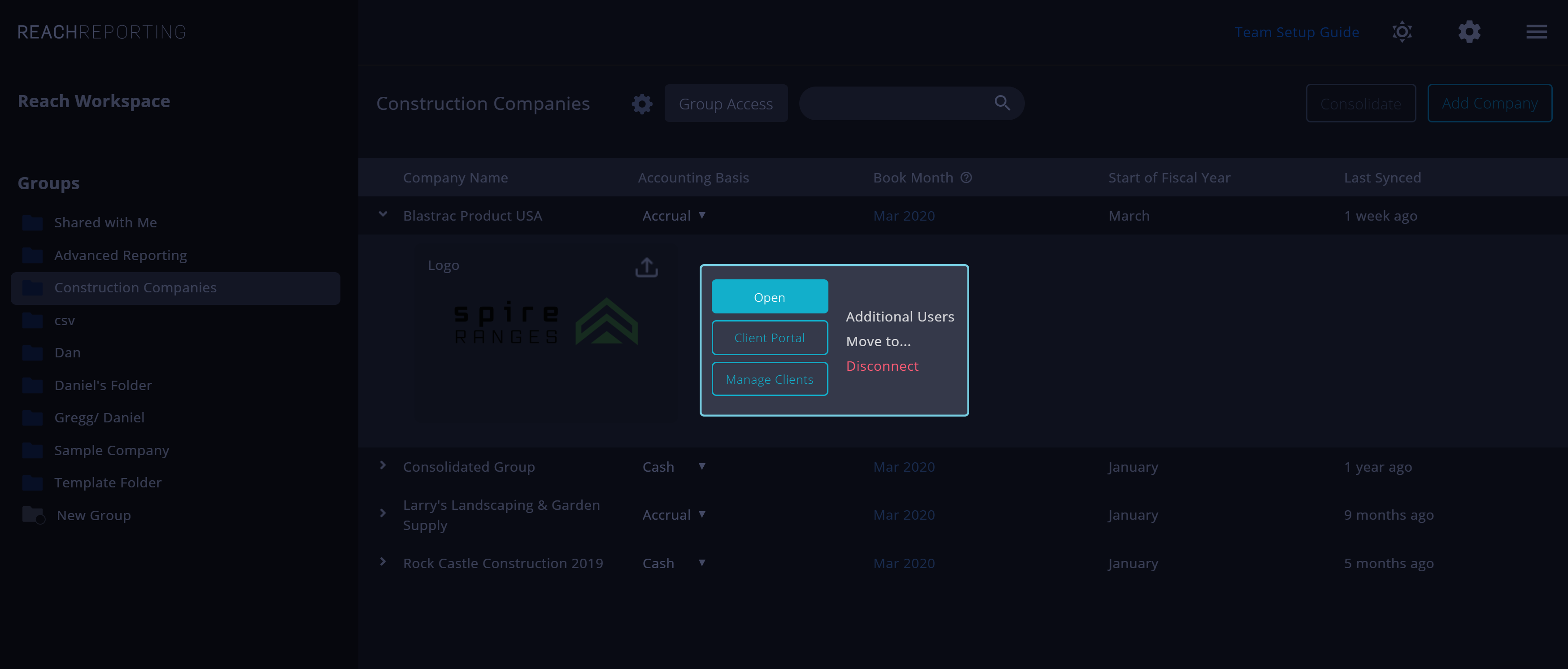Expand the Consolidated Group row

point(384,466)
